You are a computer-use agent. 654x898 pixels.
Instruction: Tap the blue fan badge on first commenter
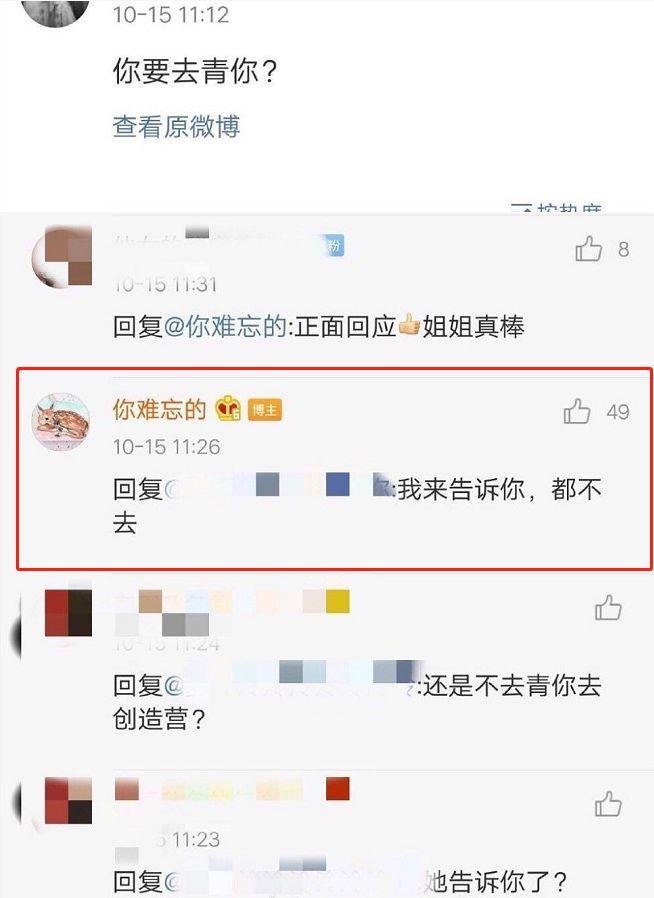334,246
